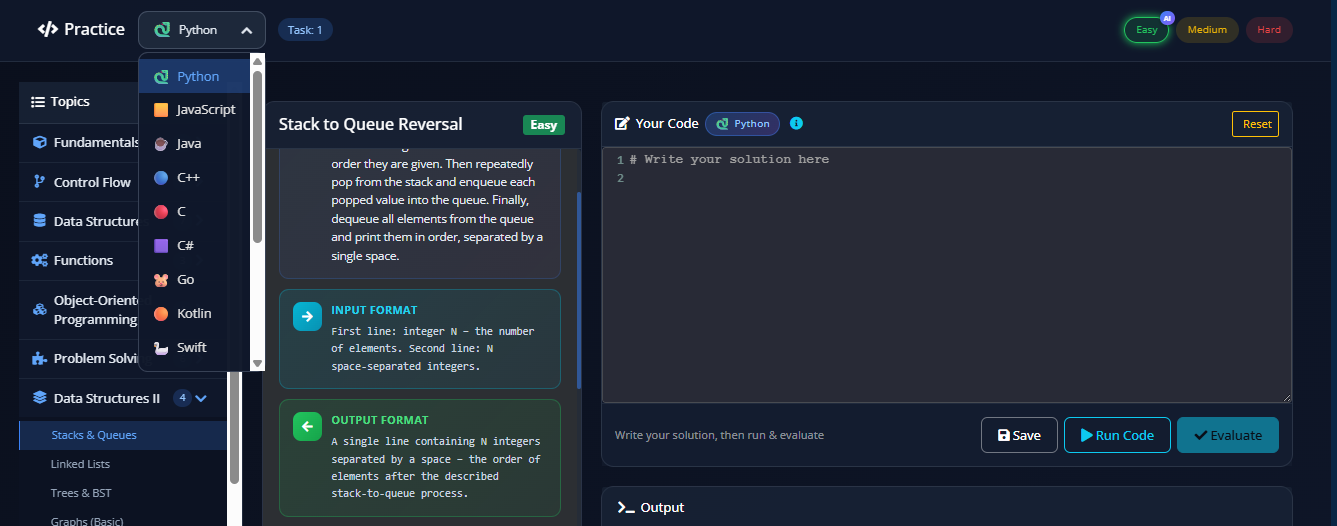
Task: Select C++ in the language list
Action: 195,178
